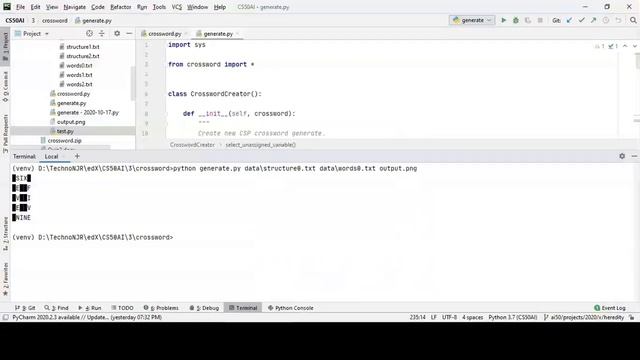Open the File menu

click(20, 7)
